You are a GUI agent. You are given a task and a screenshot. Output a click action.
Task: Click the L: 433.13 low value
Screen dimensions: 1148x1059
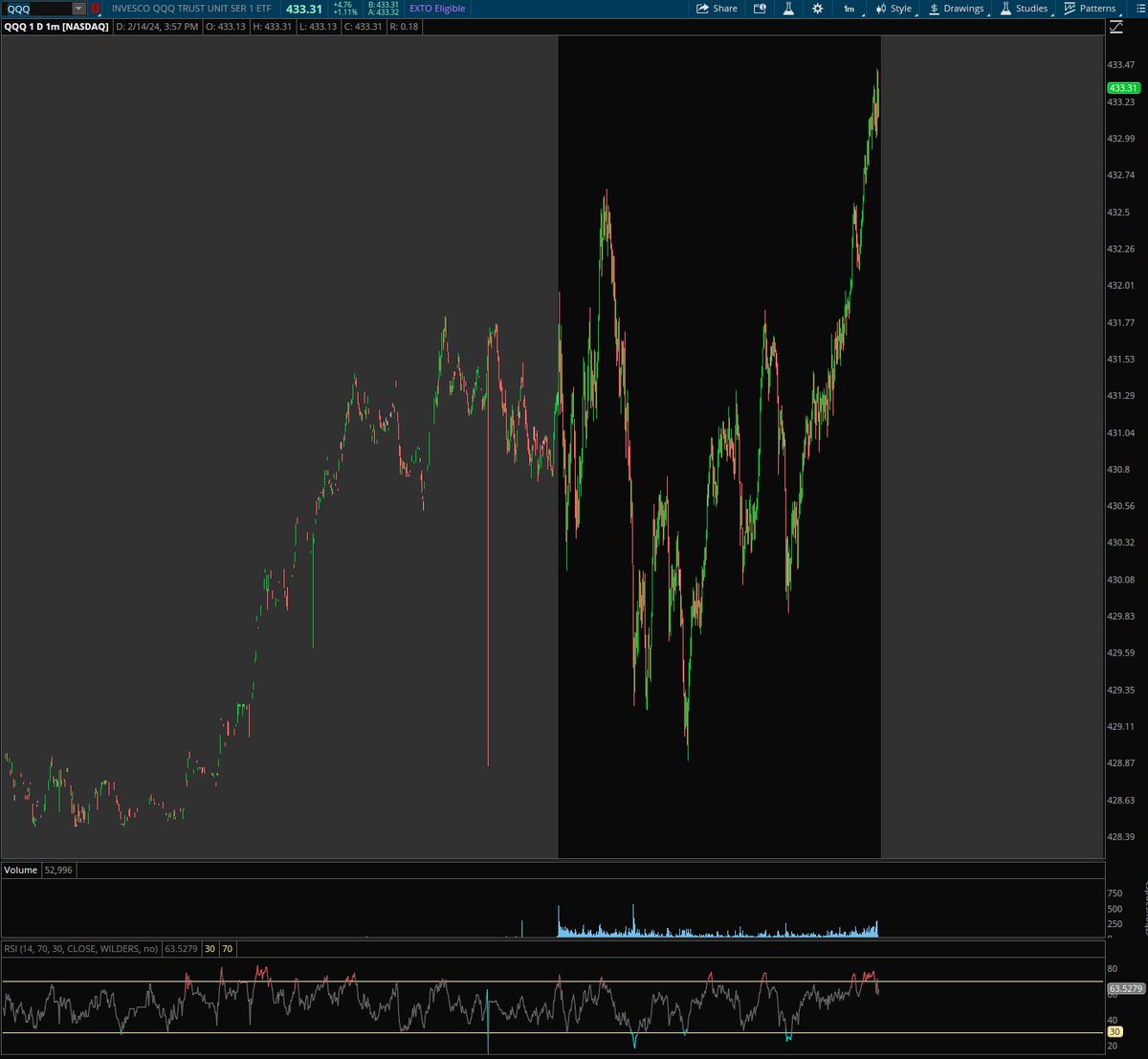319,27
